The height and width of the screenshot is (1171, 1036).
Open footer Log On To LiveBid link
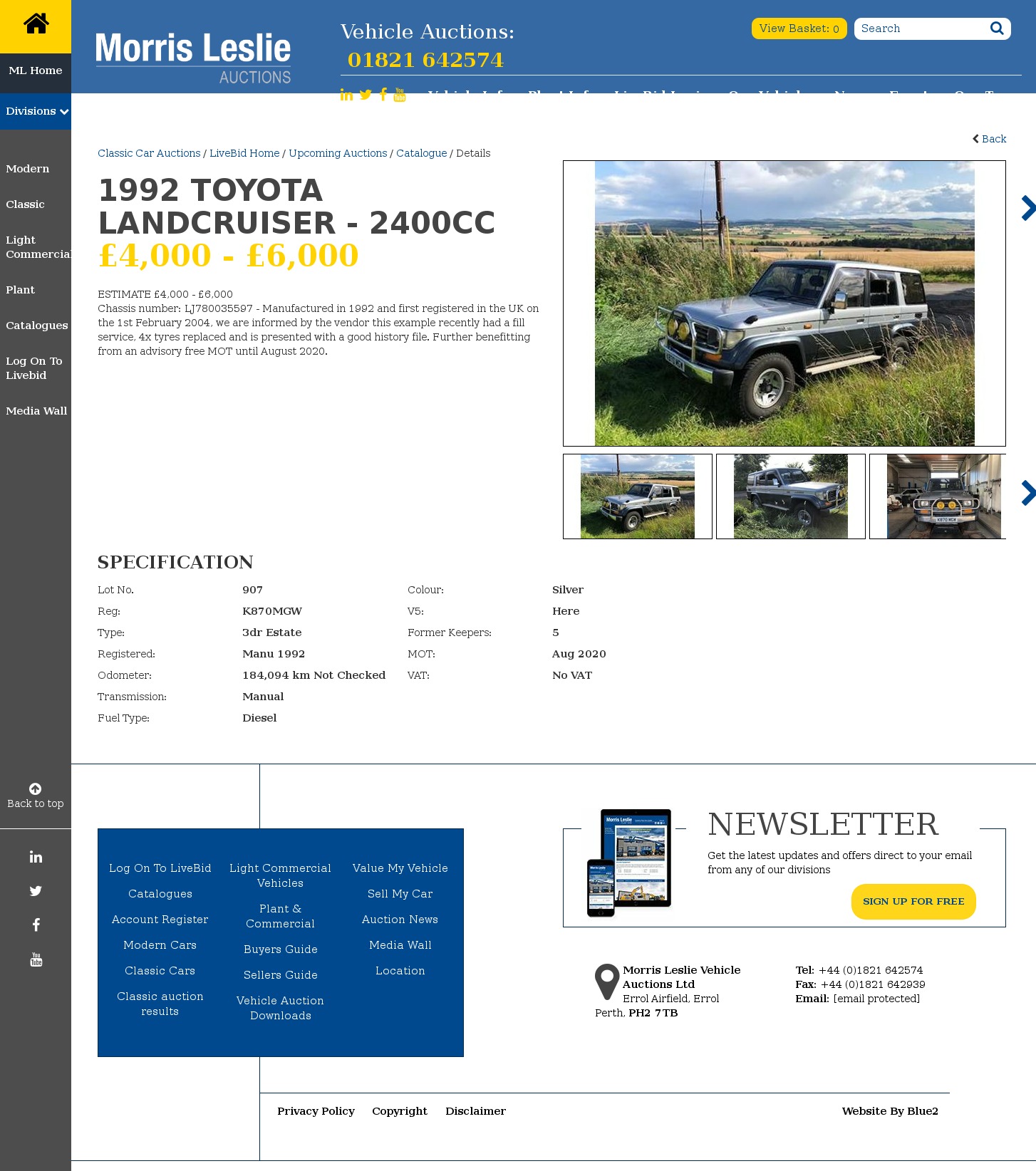[x=160, y=868]
